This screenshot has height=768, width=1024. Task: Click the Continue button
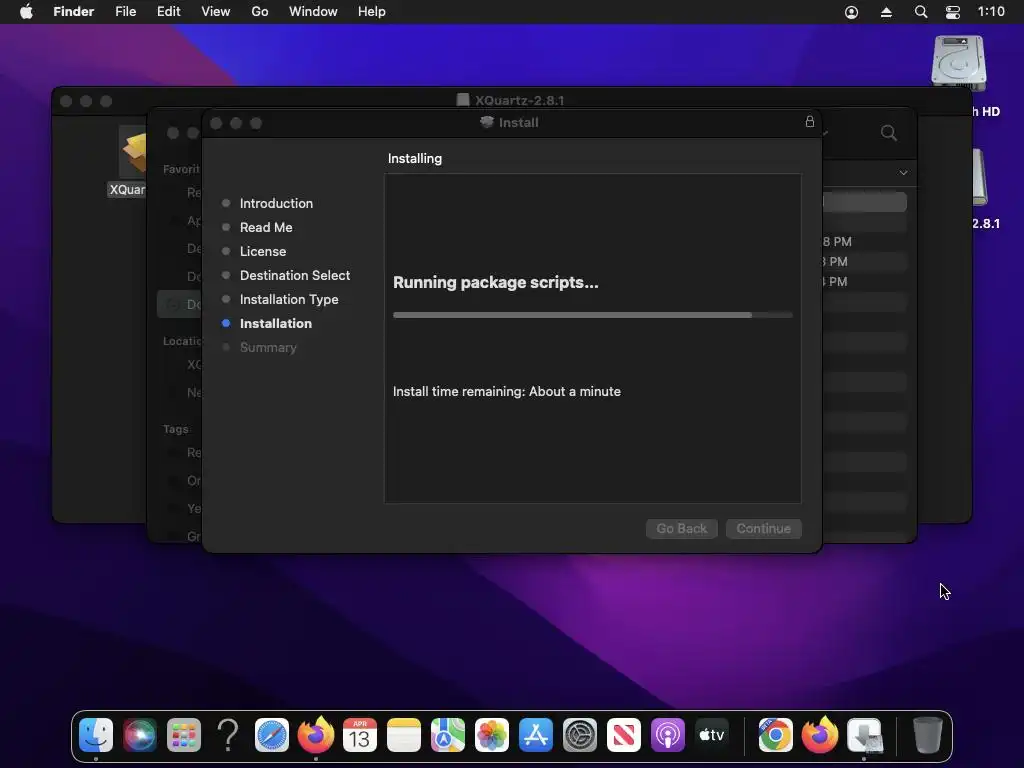tap(763, 528)
